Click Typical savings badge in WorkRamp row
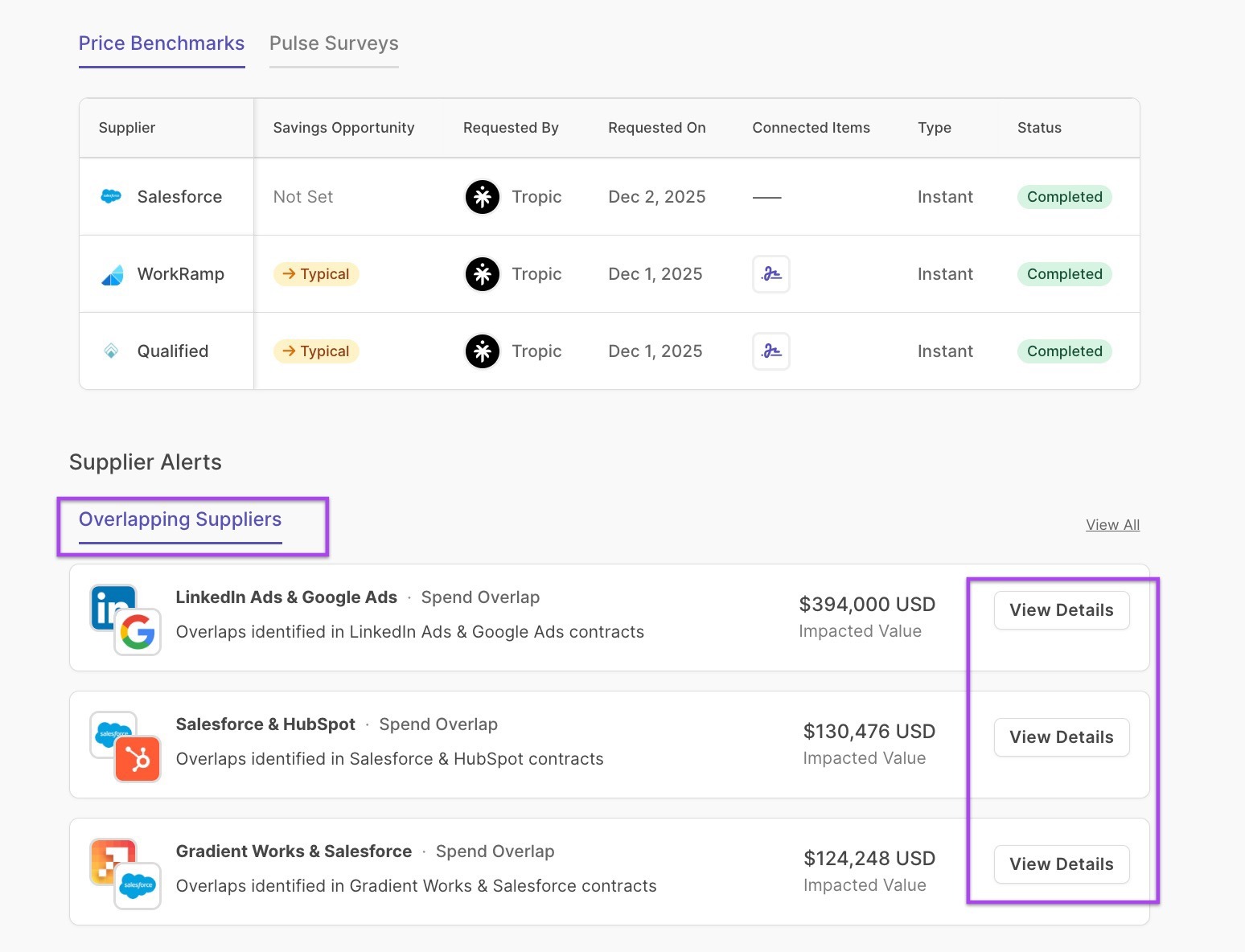This screenshot has height=952, width=1245. (x=316, y=274)
